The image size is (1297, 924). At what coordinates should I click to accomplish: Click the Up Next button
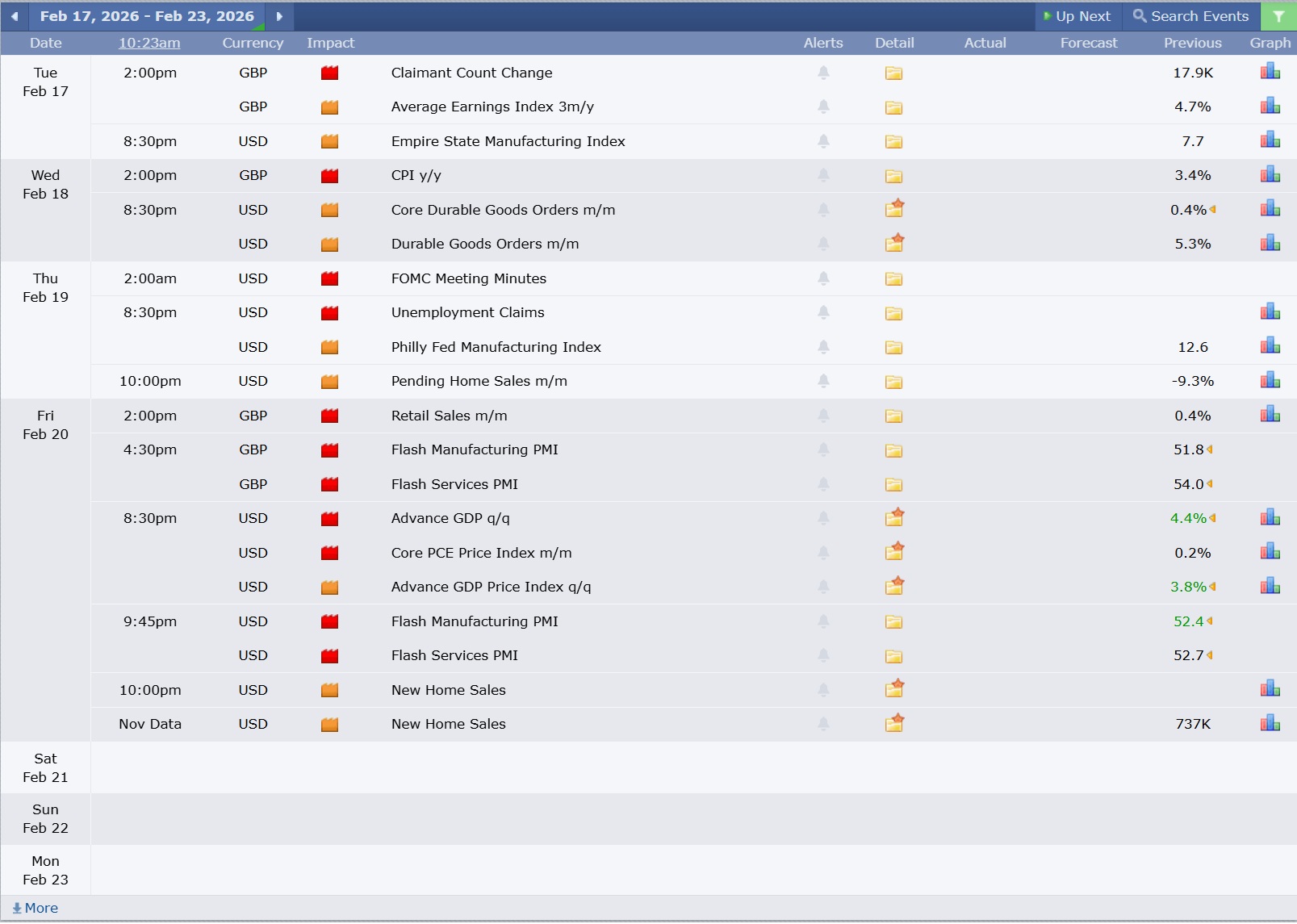coord(1077,16)
